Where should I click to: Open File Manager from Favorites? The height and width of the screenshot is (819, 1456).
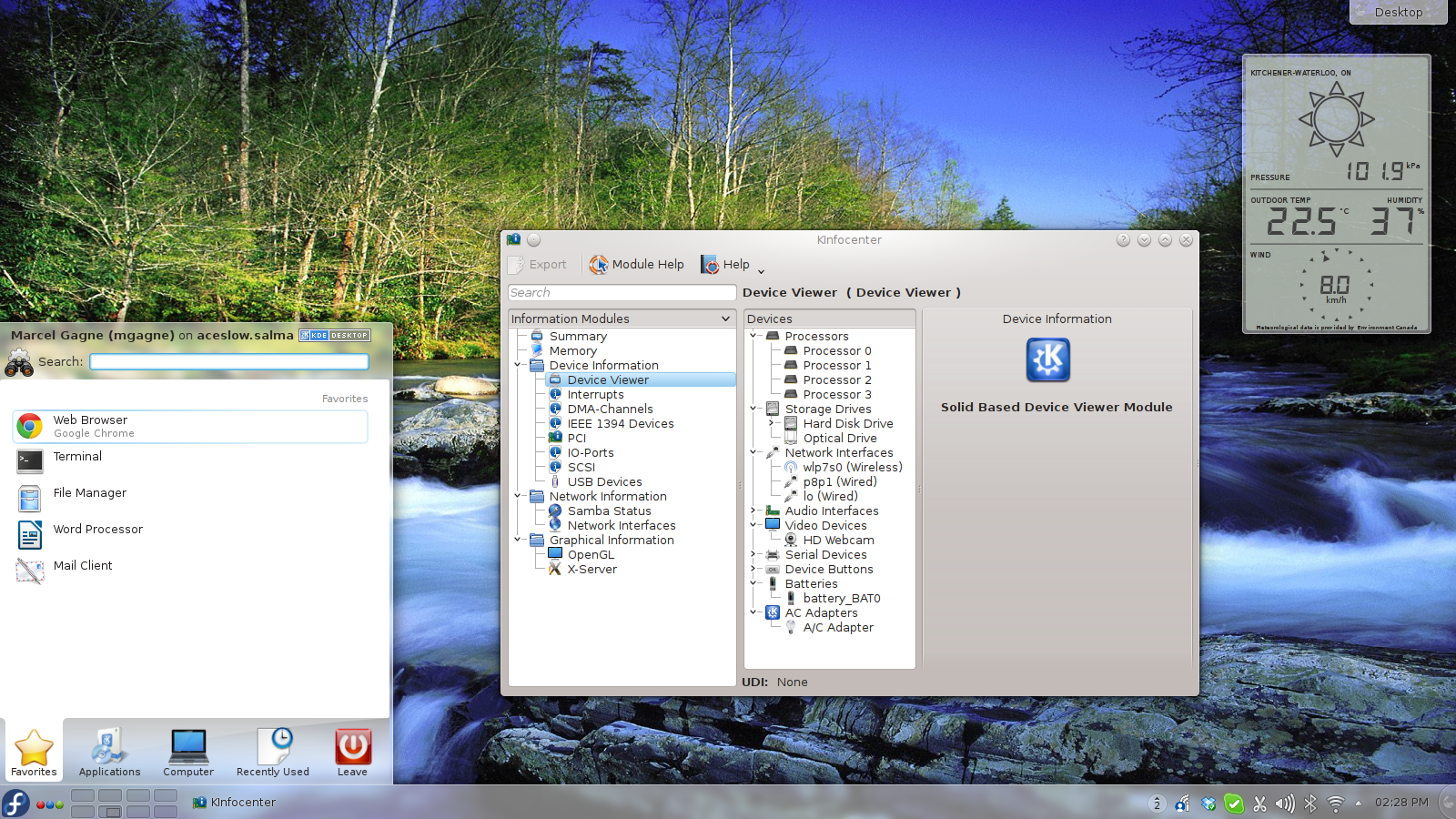tap(190, 499)
